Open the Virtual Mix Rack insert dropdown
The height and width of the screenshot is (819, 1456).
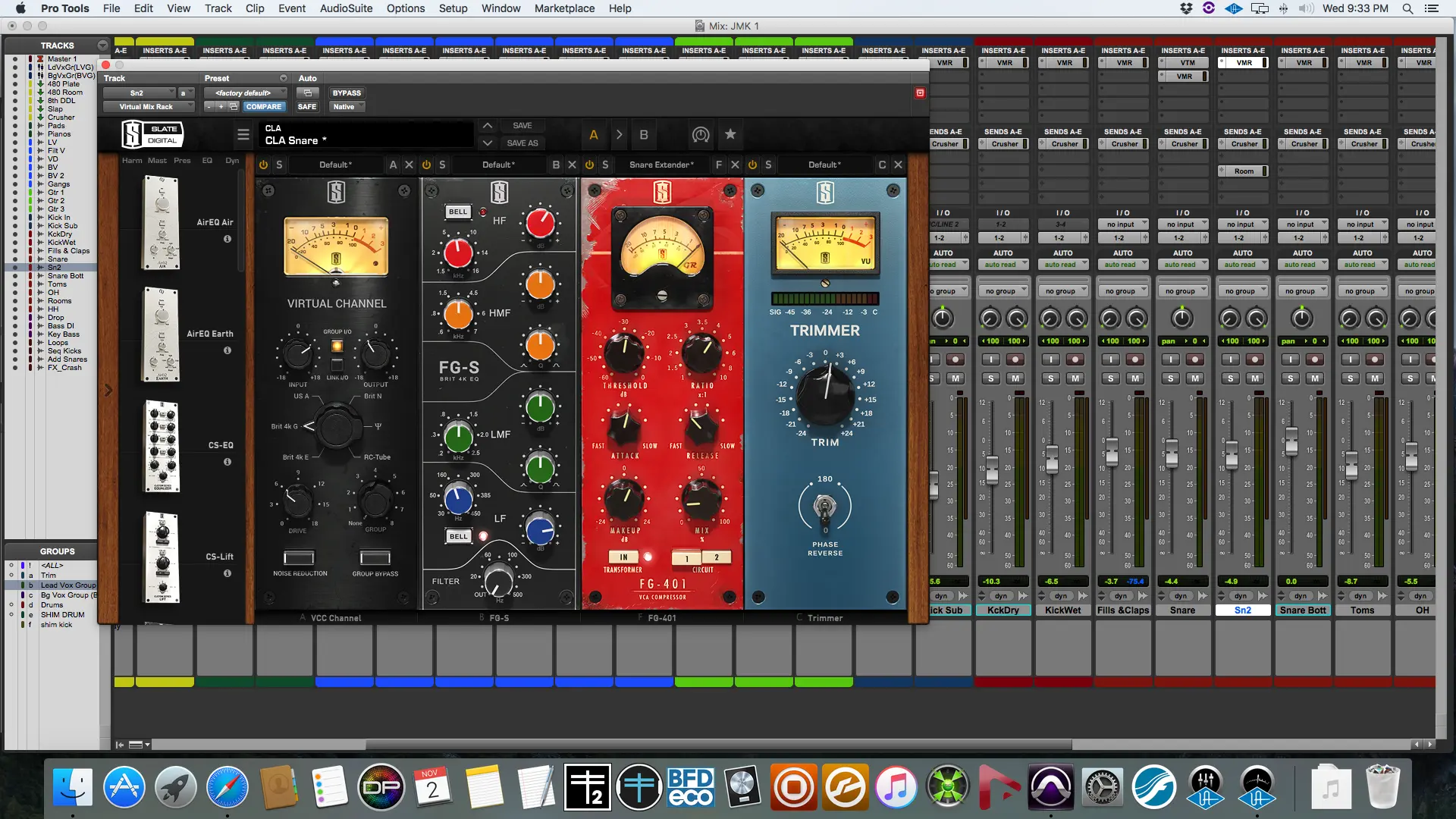click(x=149, y=107)
